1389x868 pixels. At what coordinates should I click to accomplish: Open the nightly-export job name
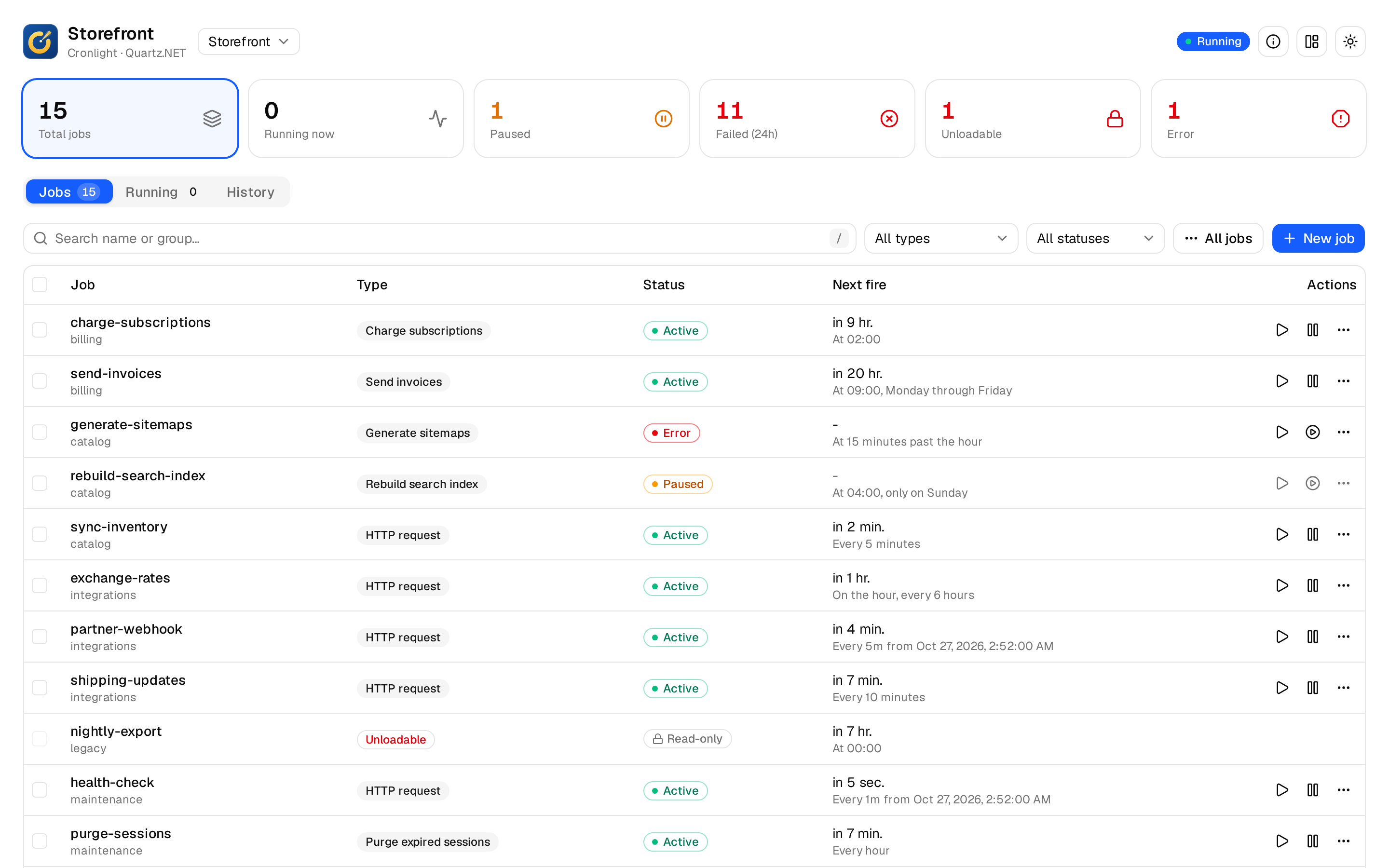pyautogui.click(x=116, y=732)
